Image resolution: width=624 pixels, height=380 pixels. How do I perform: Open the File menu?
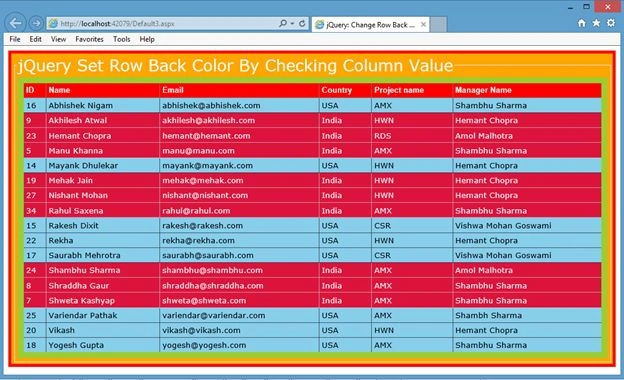tap(15, 39)
